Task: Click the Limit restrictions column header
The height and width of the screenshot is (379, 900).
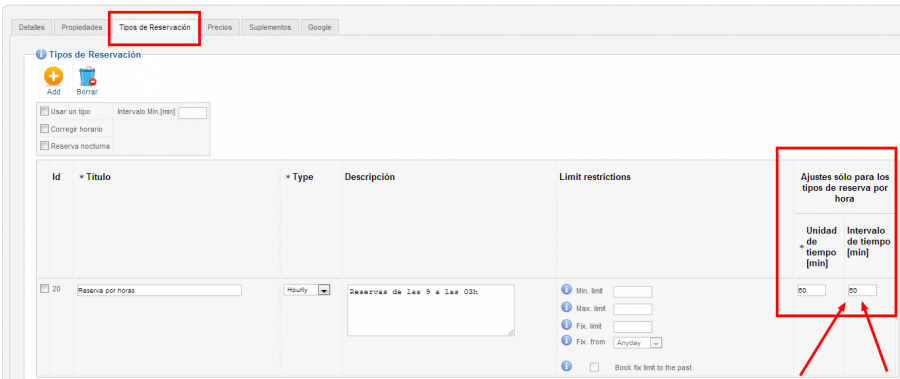Action: click(x=595, y=177)
